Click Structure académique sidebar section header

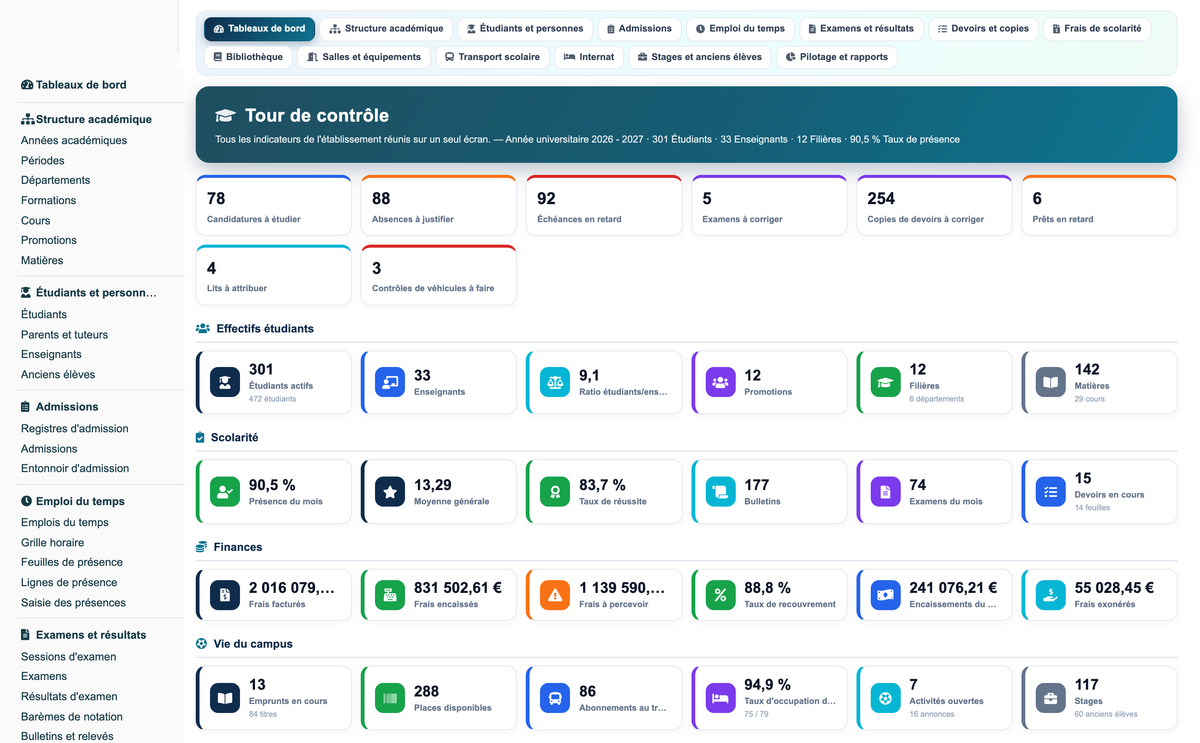(x=86, y=119)
